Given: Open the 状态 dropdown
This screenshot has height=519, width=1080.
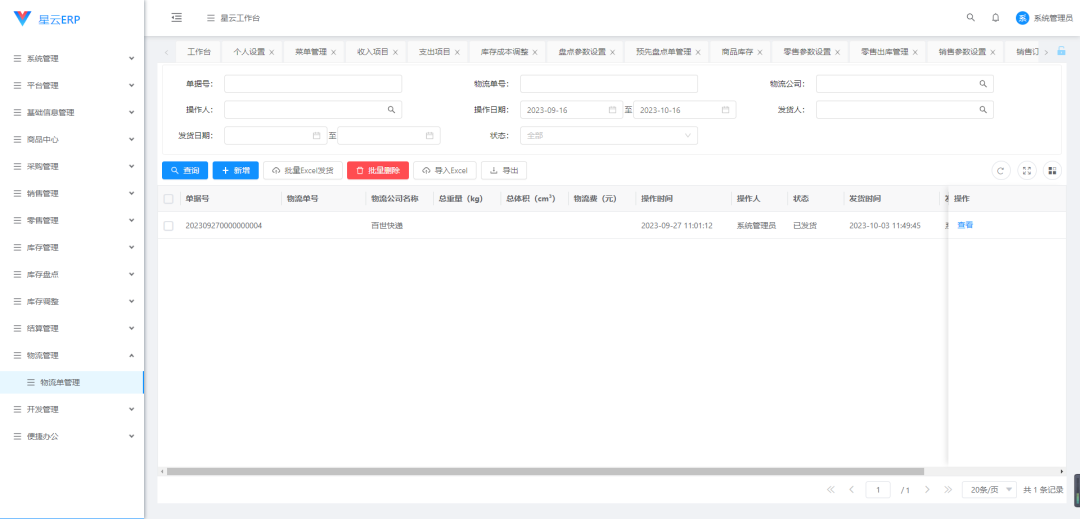Looking at the screenshot, I should click(x=608, y=135).
